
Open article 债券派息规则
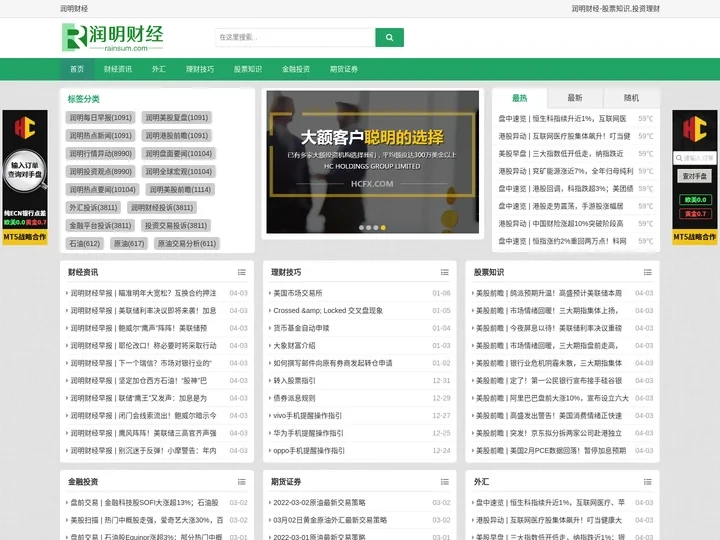294,398
